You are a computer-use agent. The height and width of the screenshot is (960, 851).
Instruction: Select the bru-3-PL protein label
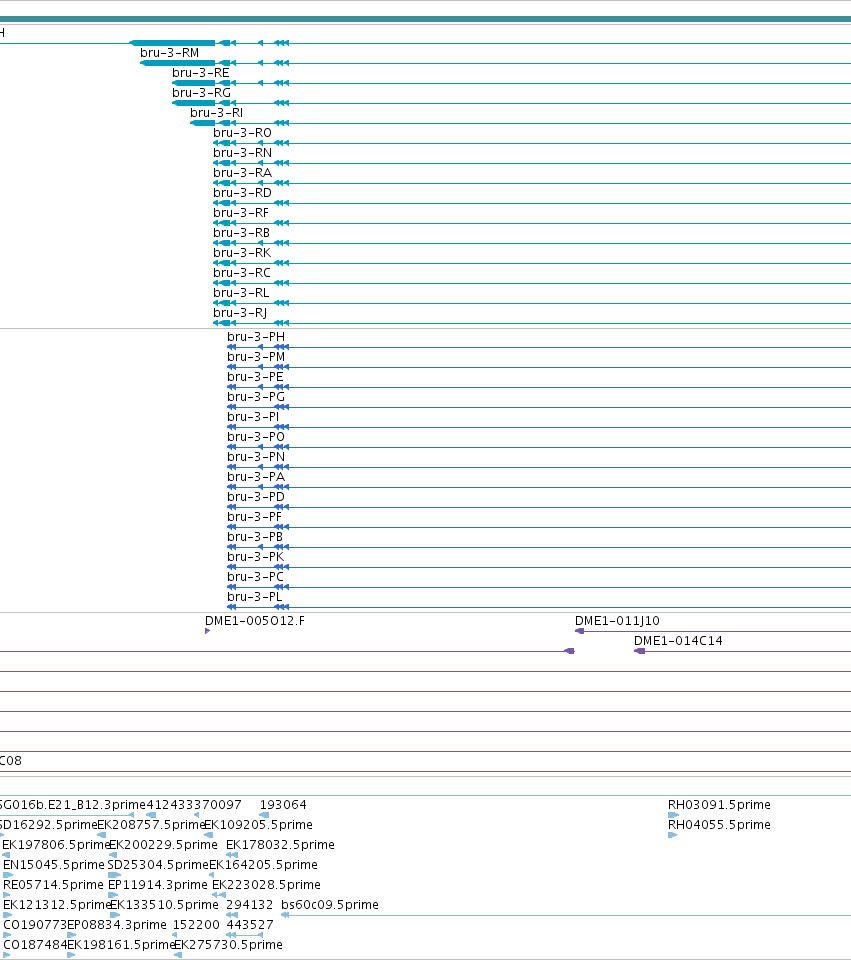[x=255, y=597]
